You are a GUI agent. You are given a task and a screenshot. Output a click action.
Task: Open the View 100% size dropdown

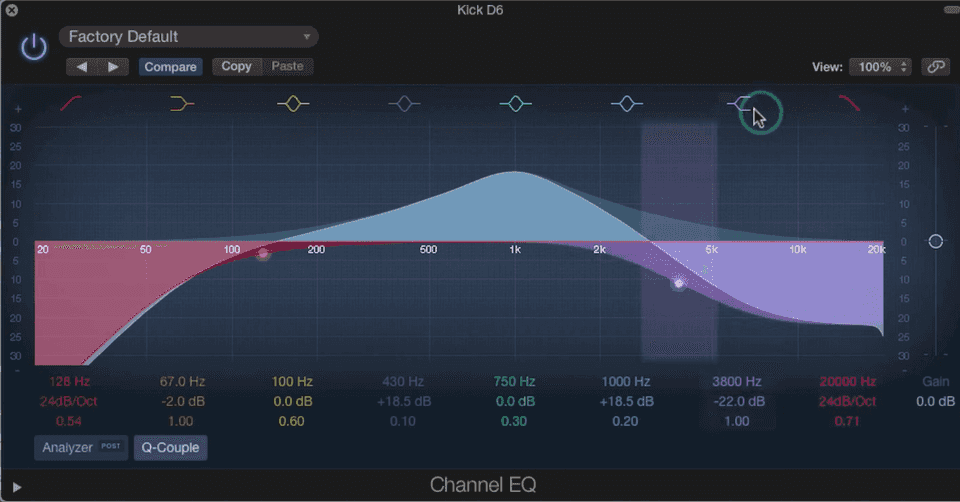[880, 67]
